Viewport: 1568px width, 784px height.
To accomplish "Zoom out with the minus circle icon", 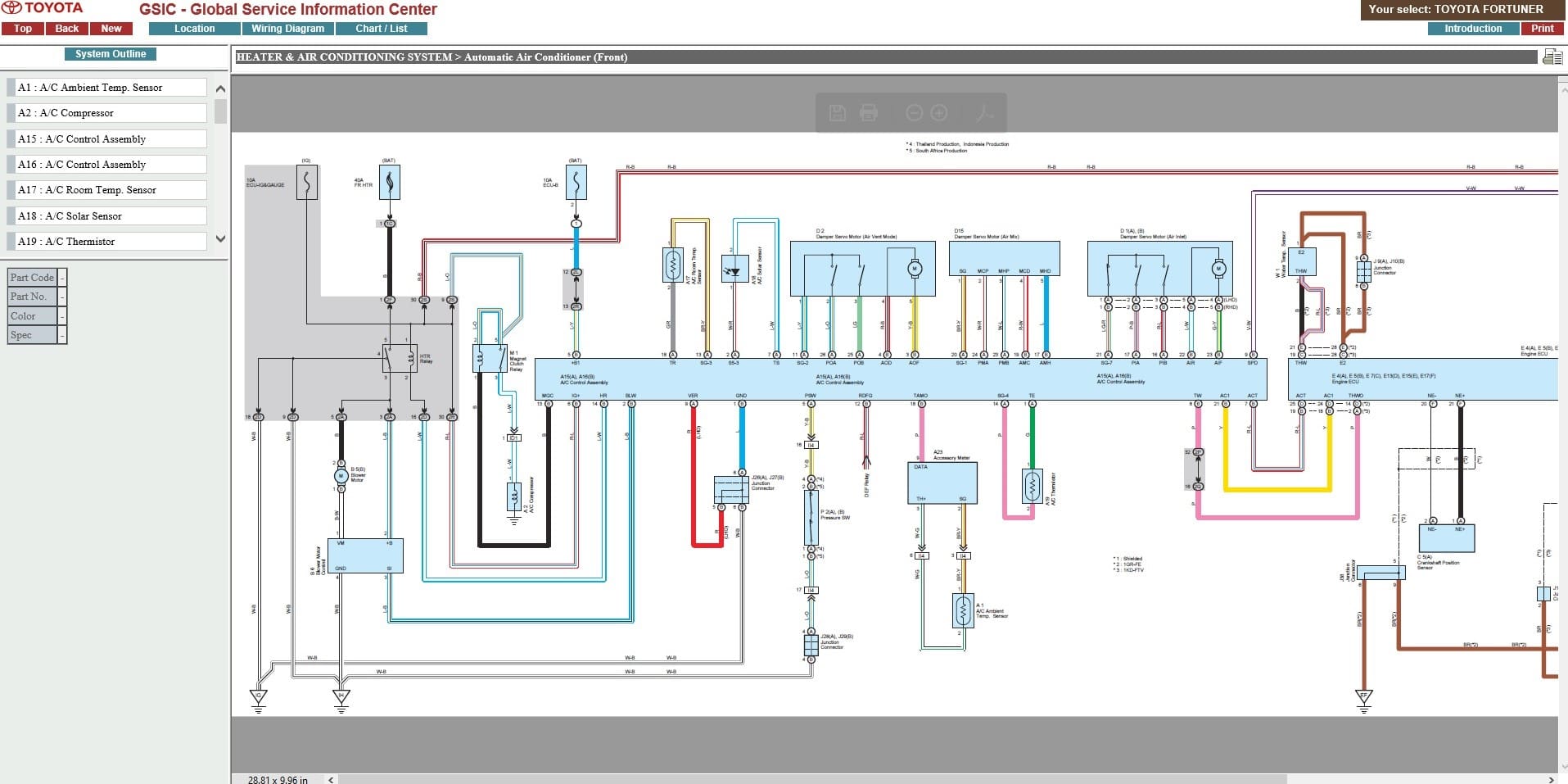I will point(915,113).
